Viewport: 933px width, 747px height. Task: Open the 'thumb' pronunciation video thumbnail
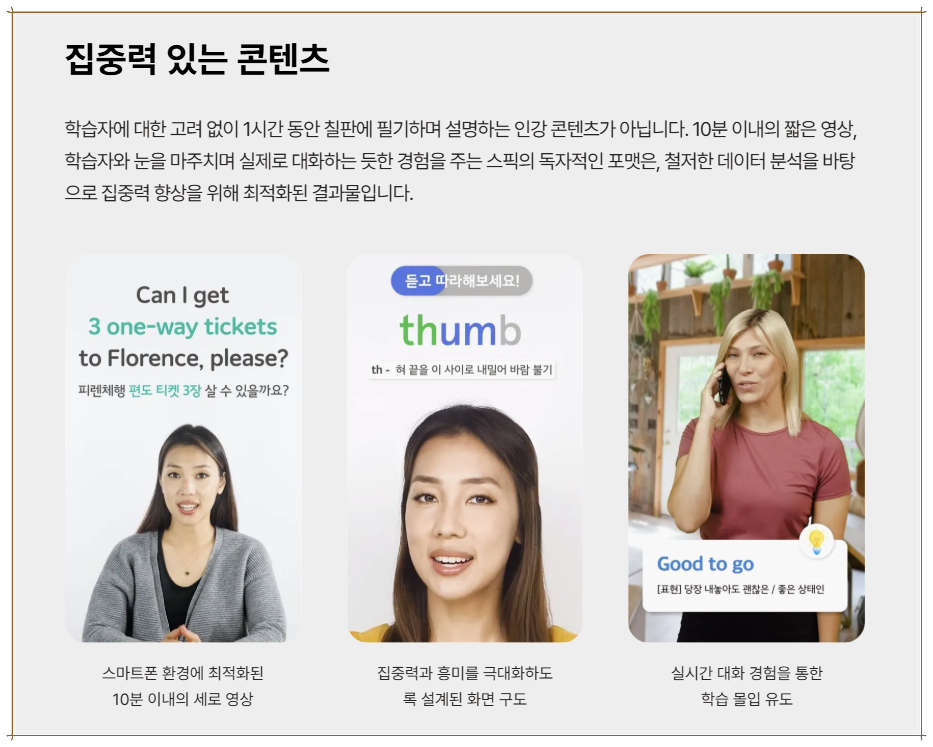465,448
